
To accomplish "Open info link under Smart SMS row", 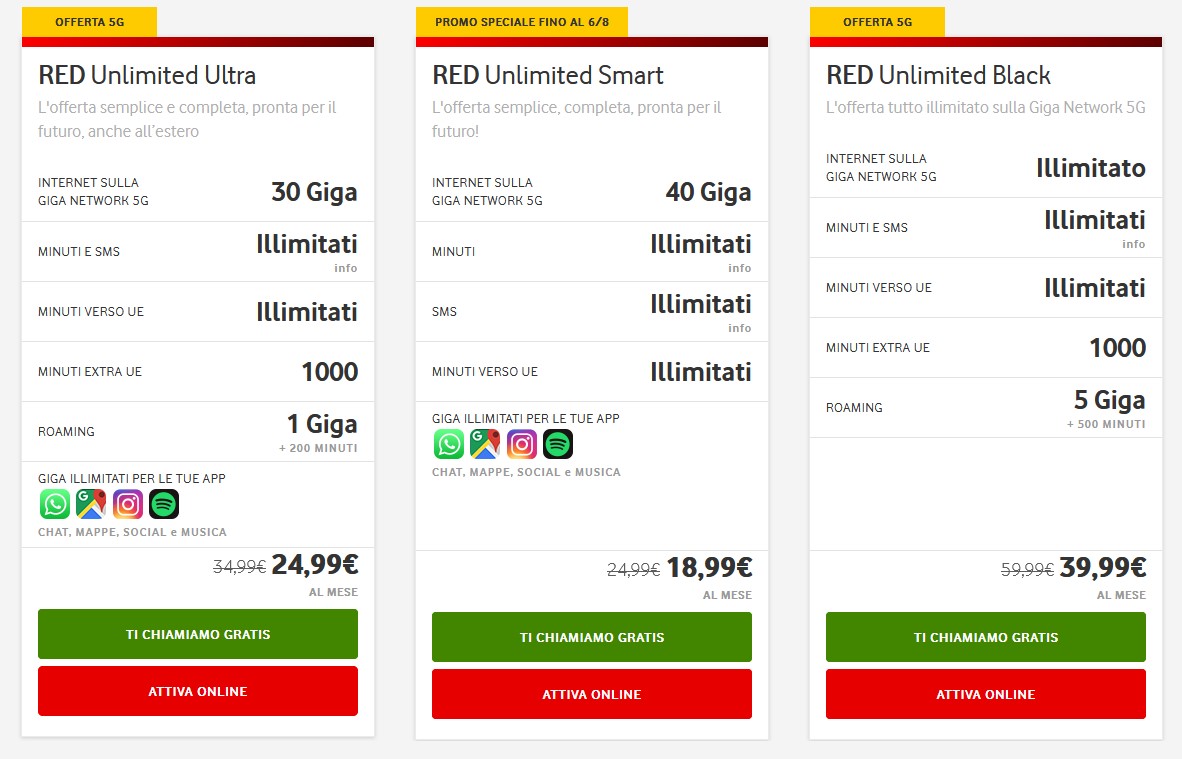I will pyautogui.click(x=739, y=328).
